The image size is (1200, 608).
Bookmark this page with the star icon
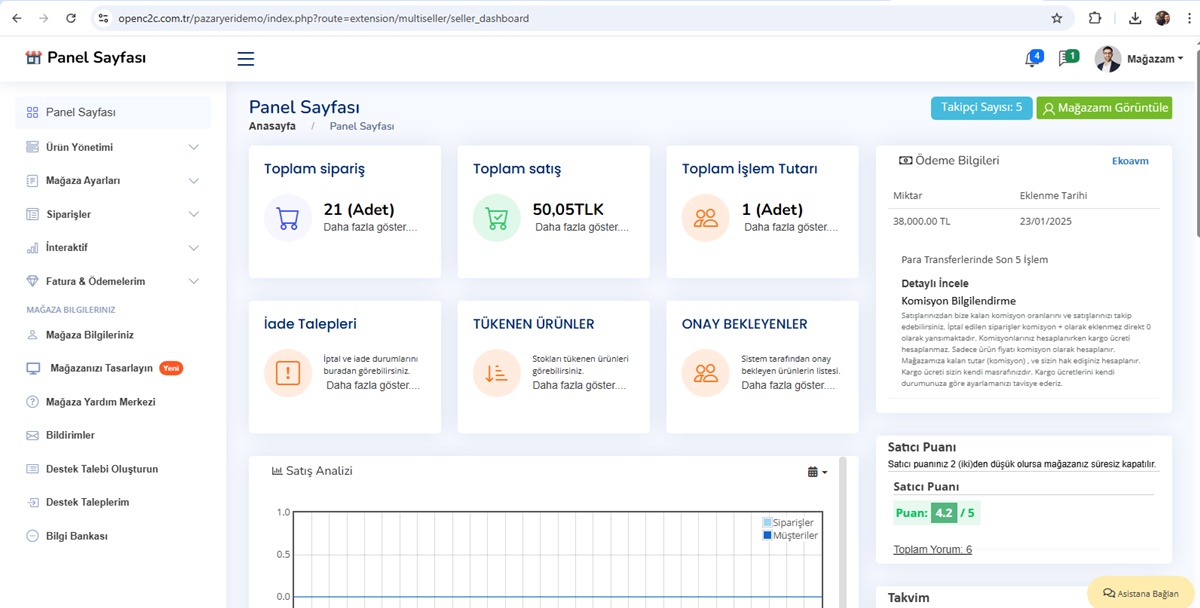point(1057,18)
